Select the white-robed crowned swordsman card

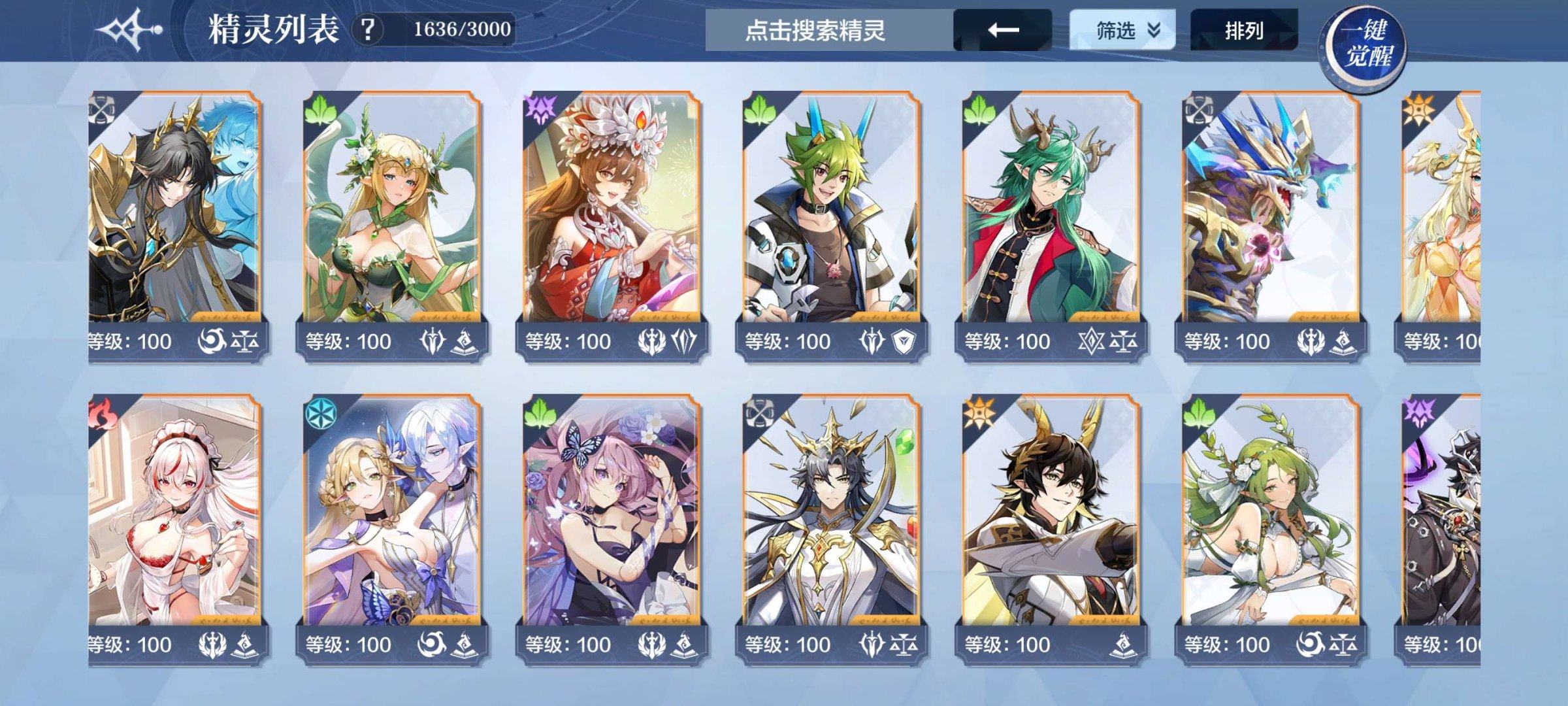(831, 529)
